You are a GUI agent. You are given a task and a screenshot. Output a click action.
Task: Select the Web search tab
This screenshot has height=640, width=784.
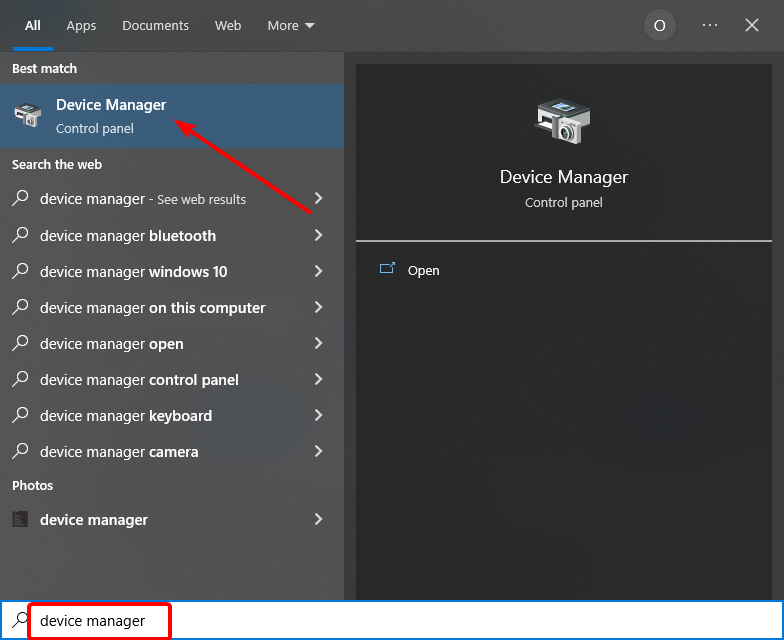(x=228, y=26)
